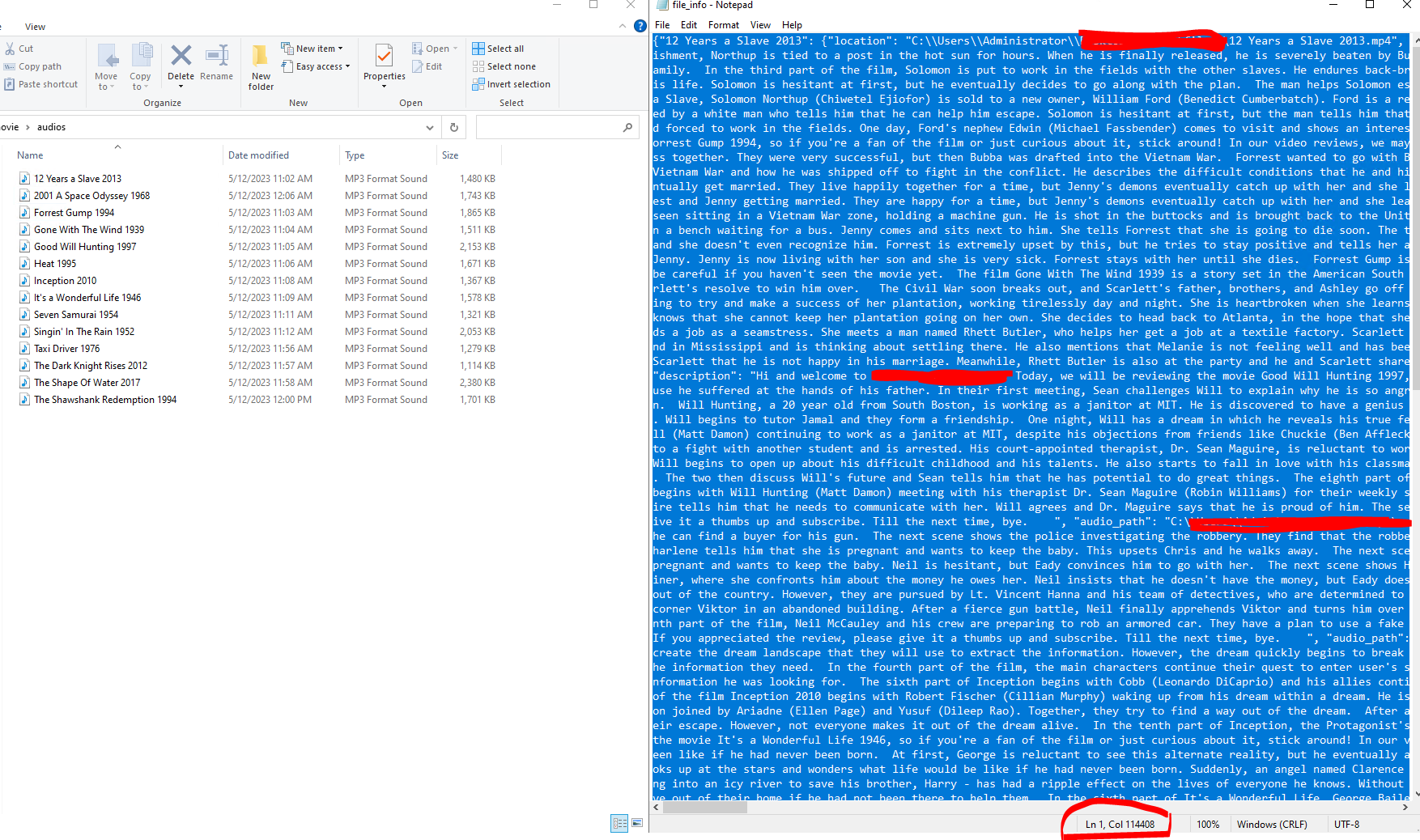Expand the New item dropdown arrow
1420x840 pixels.
coord(341,49)
